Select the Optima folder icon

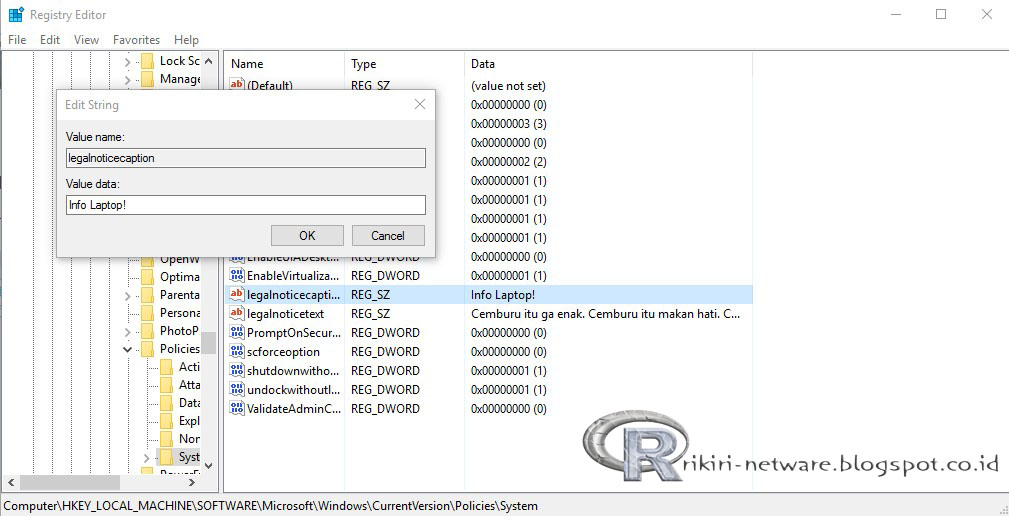(147, 277)
